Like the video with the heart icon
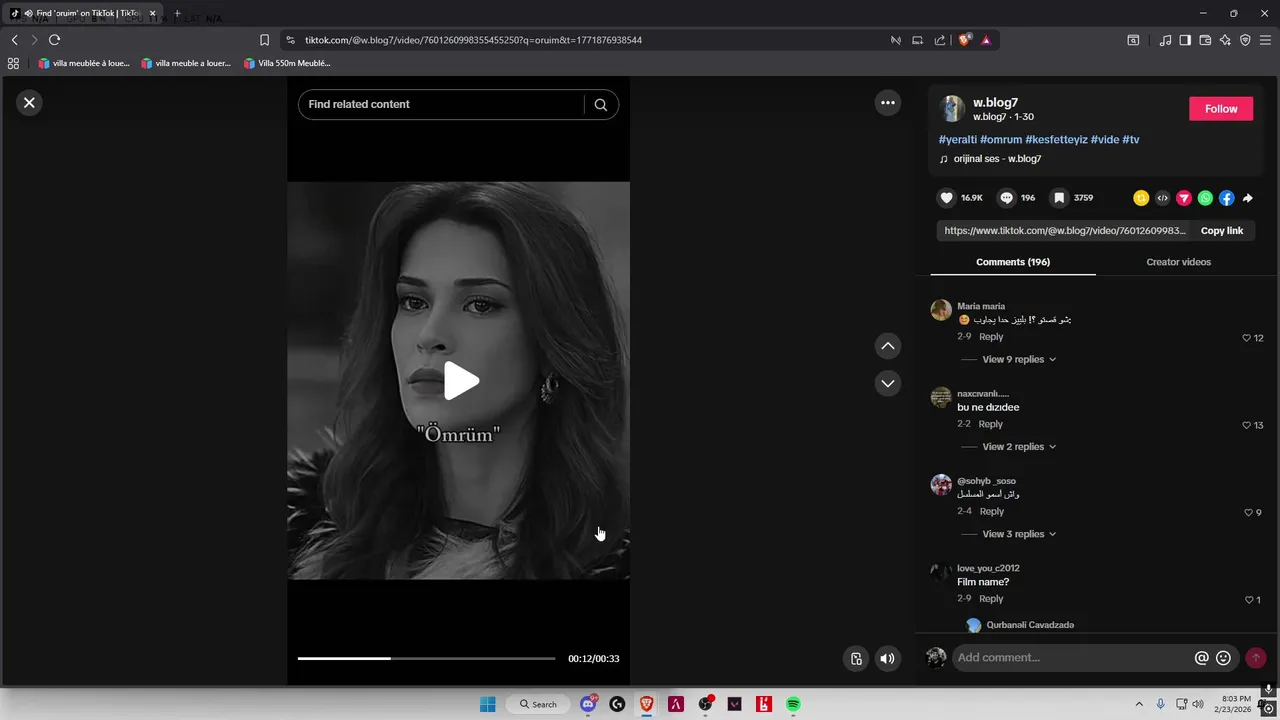1280x720 pixels. pyautogui.click(x=947, y=198)
